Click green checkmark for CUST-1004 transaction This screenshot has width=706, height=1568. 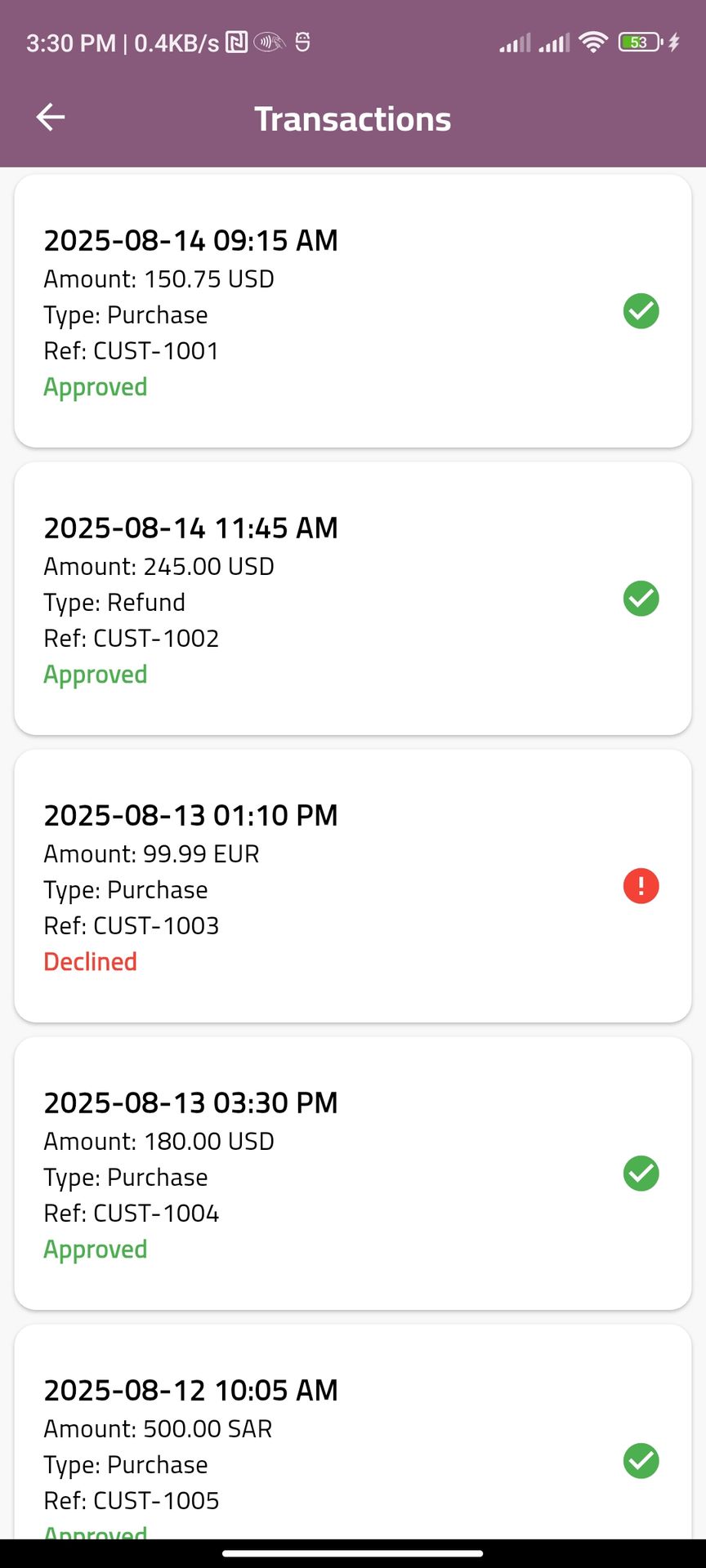641,1174
